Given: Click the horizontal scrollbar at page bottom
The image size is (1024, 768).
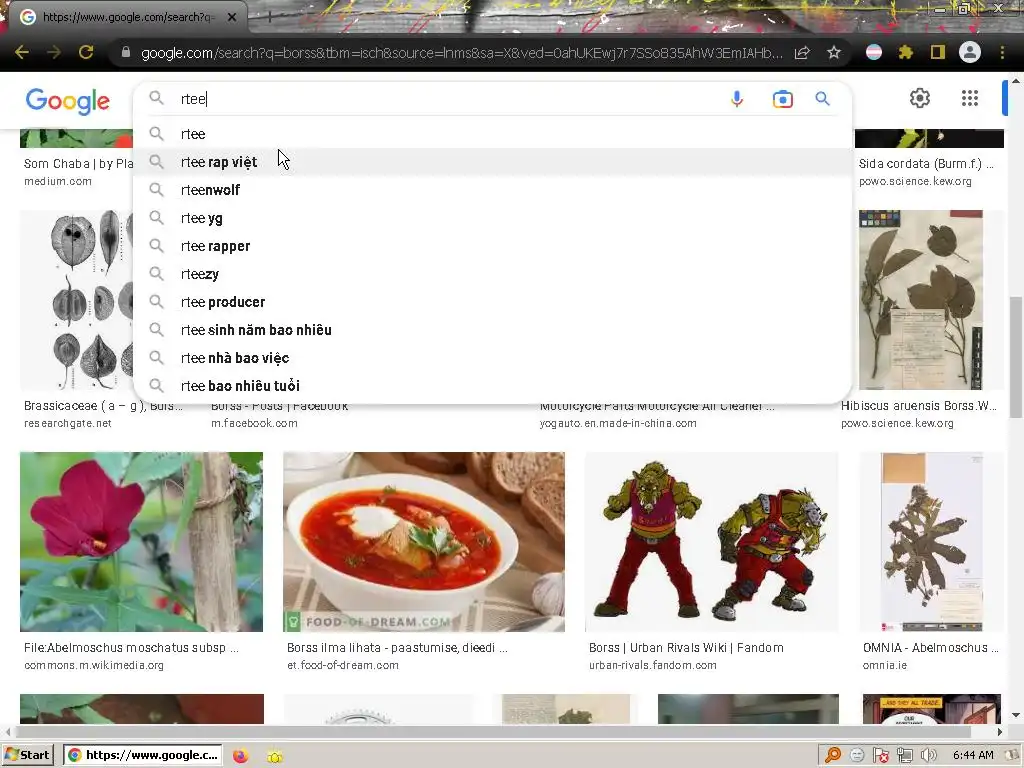Looking at the screenshot, I should [x=496, y=731].
